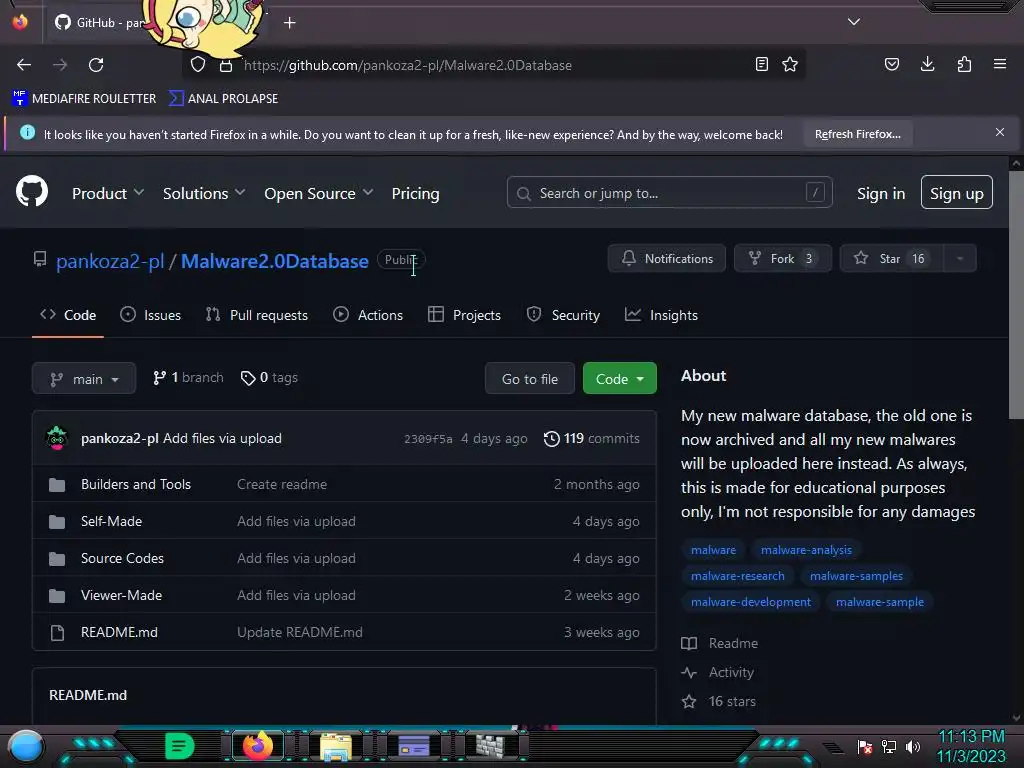Viewport: 1024px width, 768px height.
Task: Click the site padlock icon in address bar
Action: click(226, 65)
